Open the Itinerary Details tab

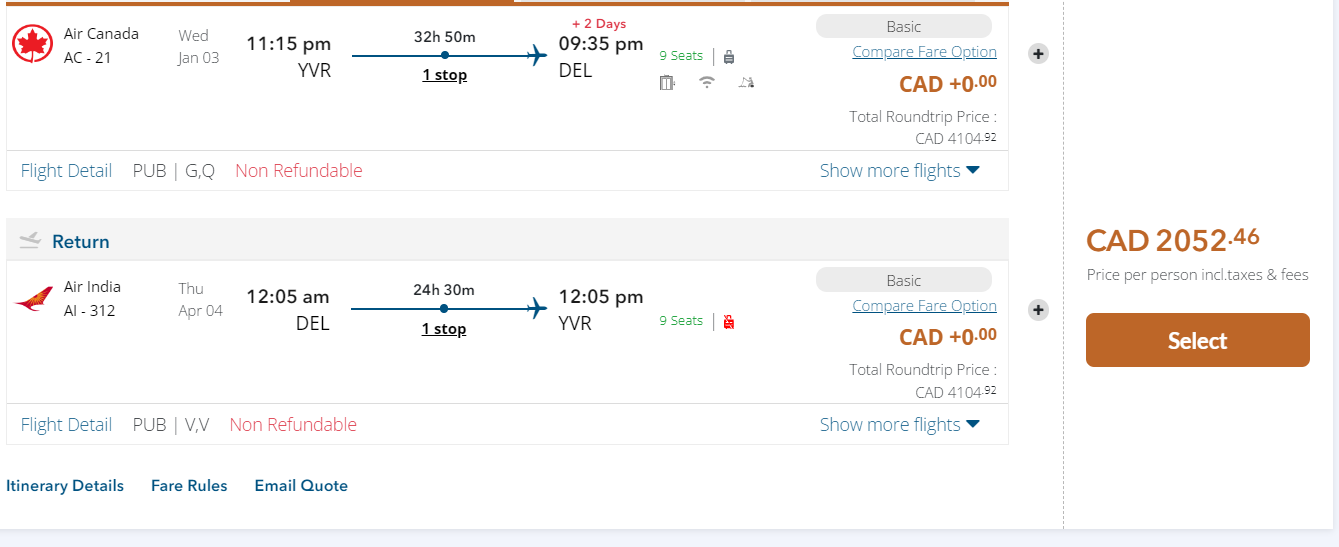tap(65, 486)
